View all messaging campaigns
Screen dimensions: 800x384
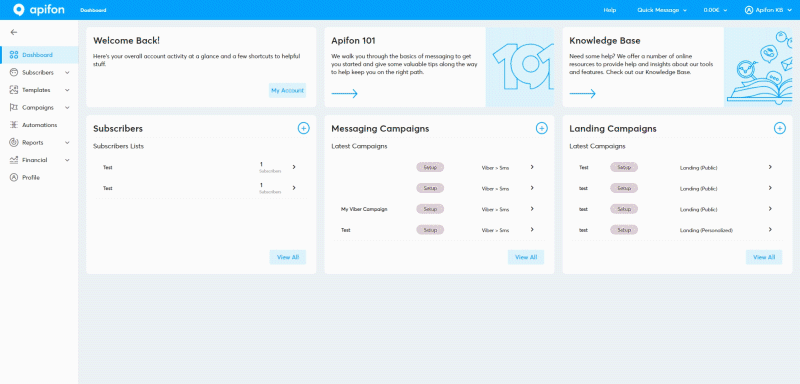[526, 257]
